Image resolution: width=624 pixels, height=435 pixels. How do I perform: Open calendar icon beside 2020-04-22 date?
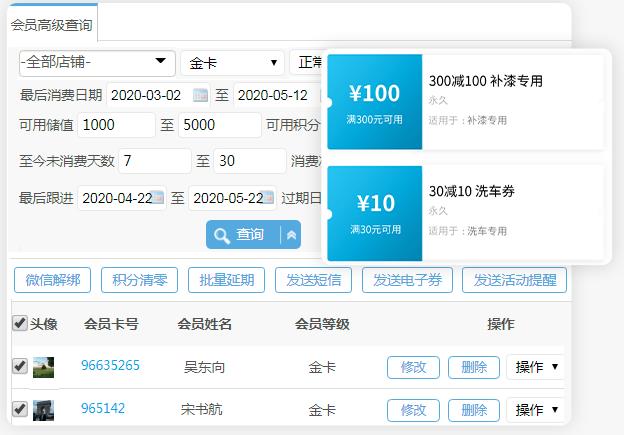158,197
